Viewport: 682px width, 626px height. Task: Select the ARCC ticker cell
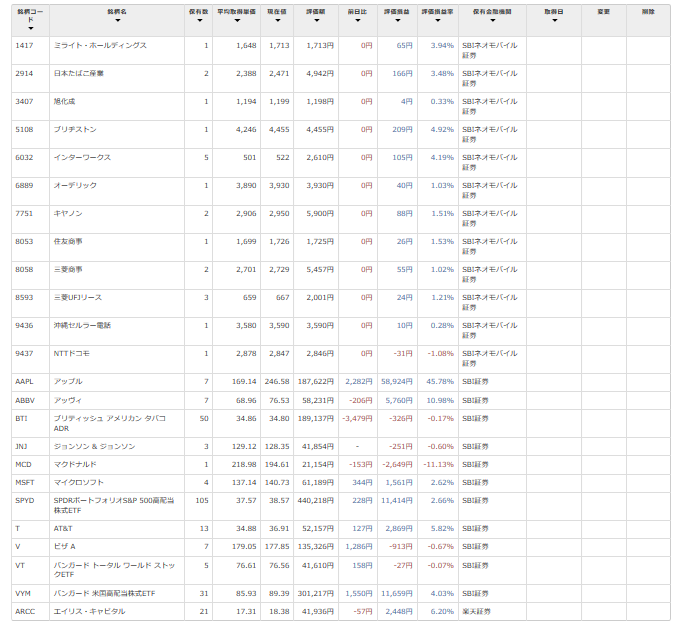(25, 611)
